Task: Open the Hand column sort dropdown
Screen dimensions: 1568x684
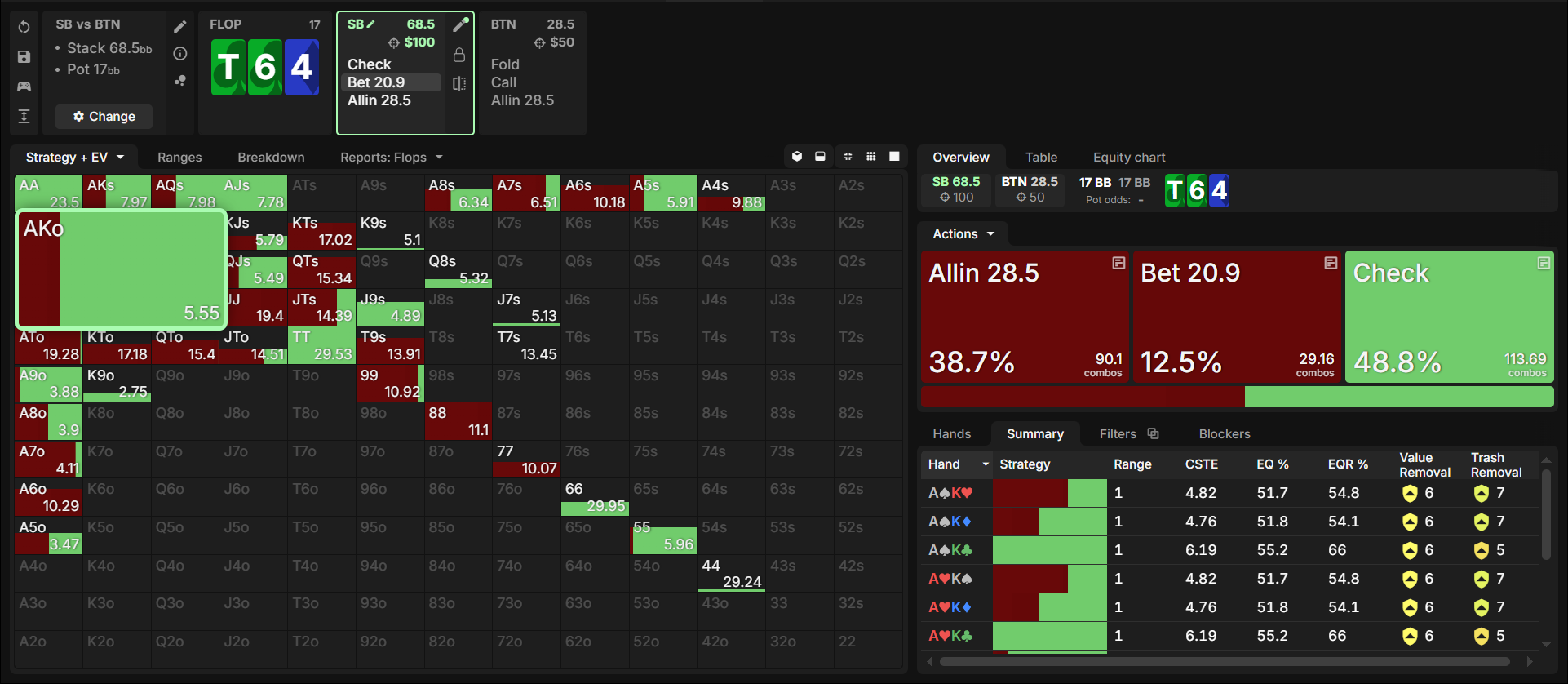Action: [x=986, y=464]
